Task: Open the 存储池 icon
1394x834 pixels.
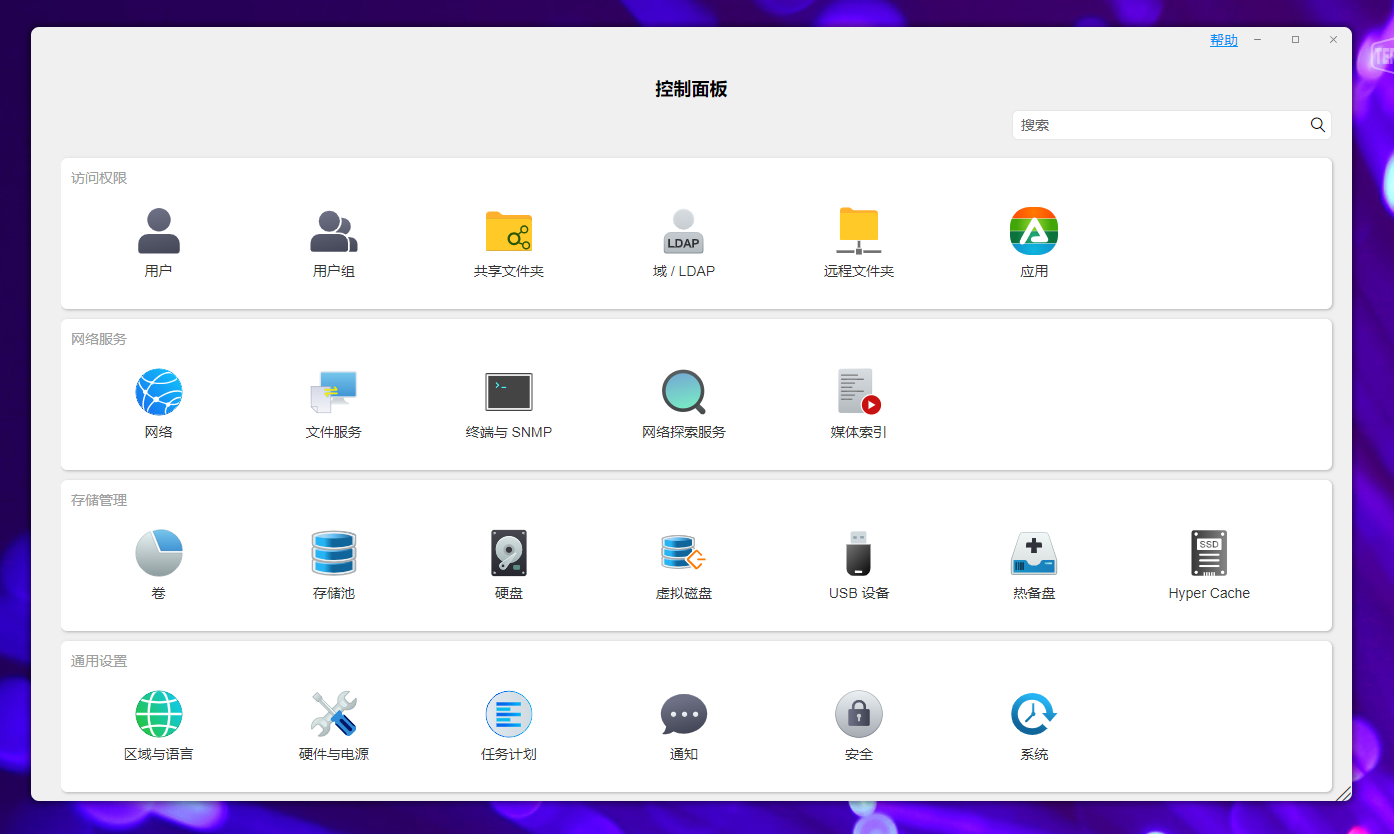Action: click(x=334, y=553)
